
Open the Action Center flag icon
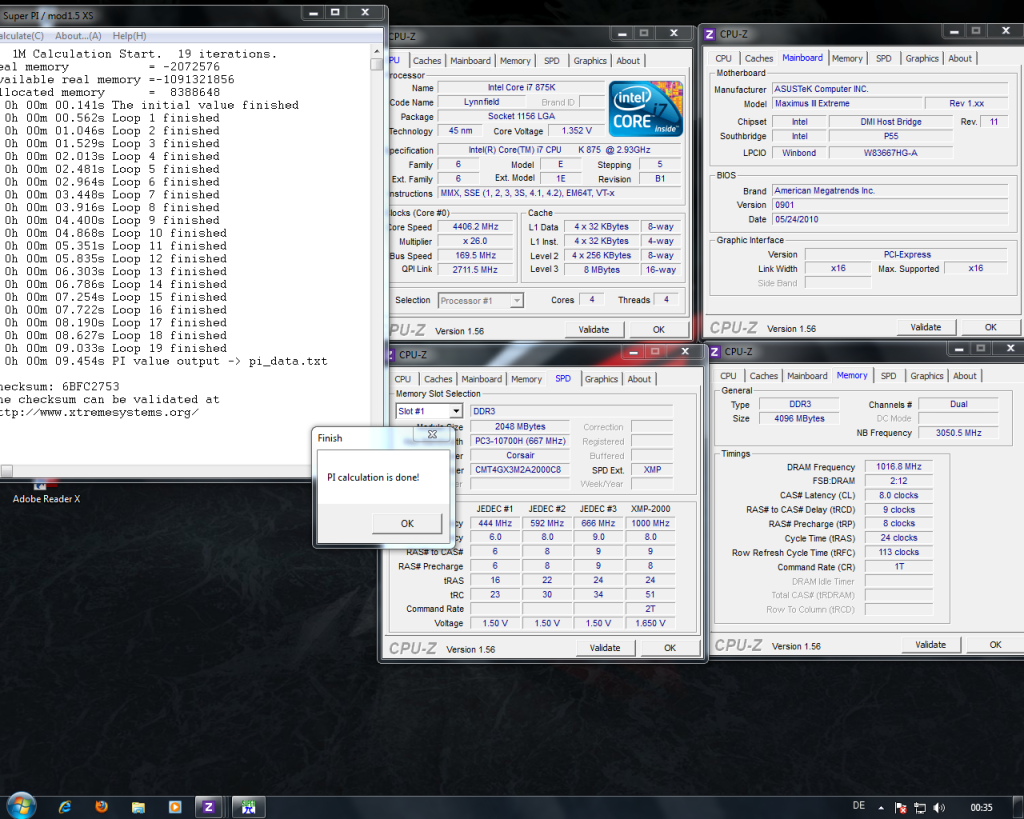coord(900,808)
